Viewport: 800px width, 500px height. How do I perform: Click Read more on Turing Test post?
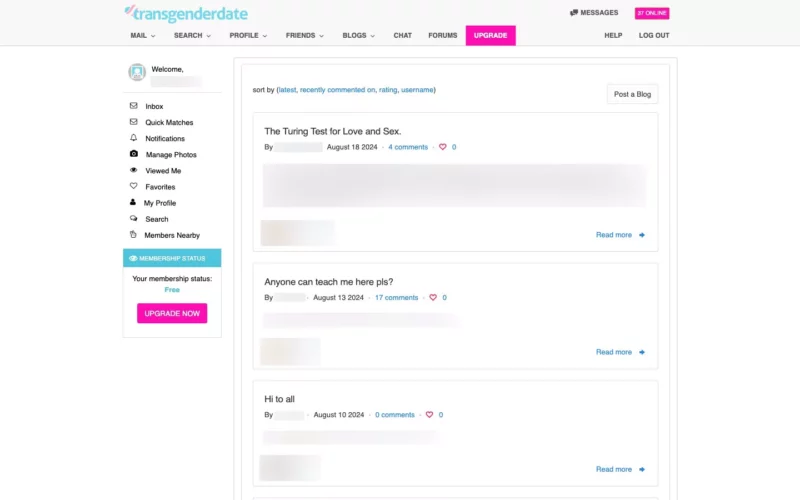pos(614,235)
